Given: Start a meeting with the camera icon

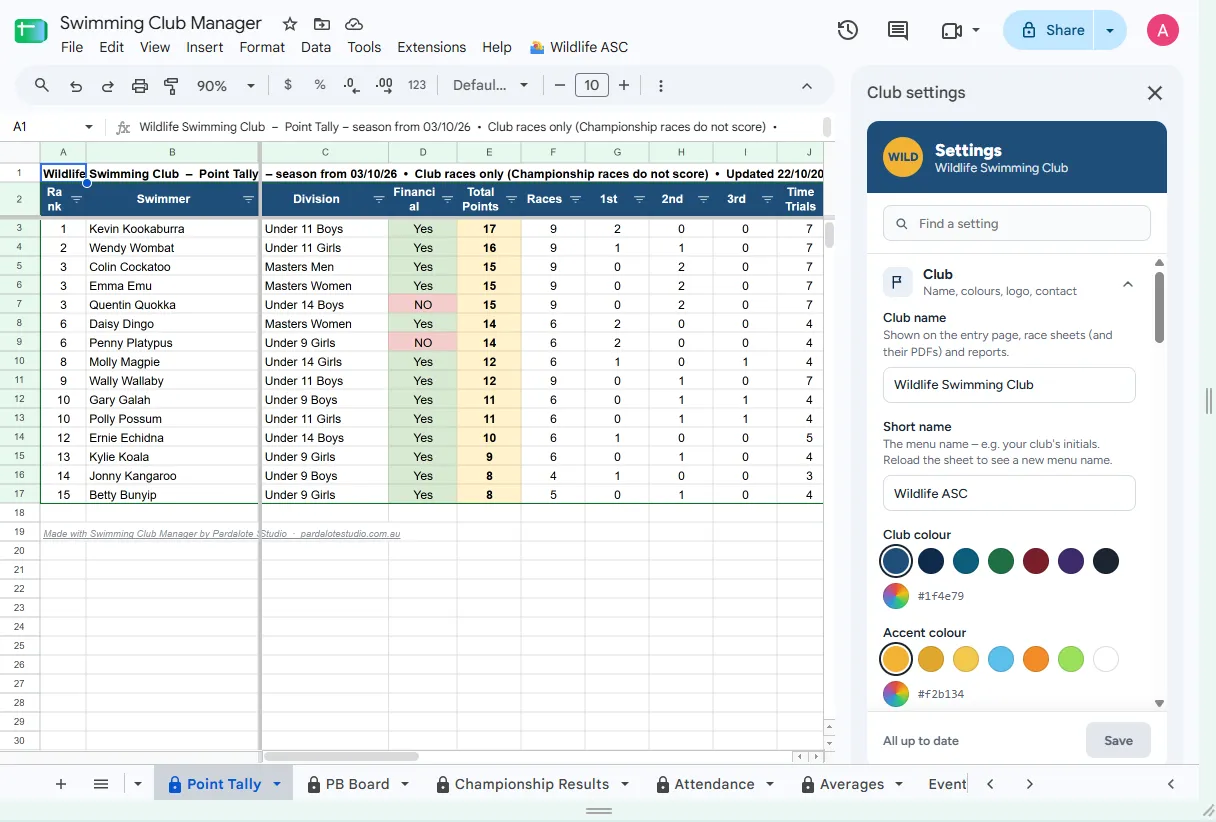Looking at the screenshot, I should point(952,31).
